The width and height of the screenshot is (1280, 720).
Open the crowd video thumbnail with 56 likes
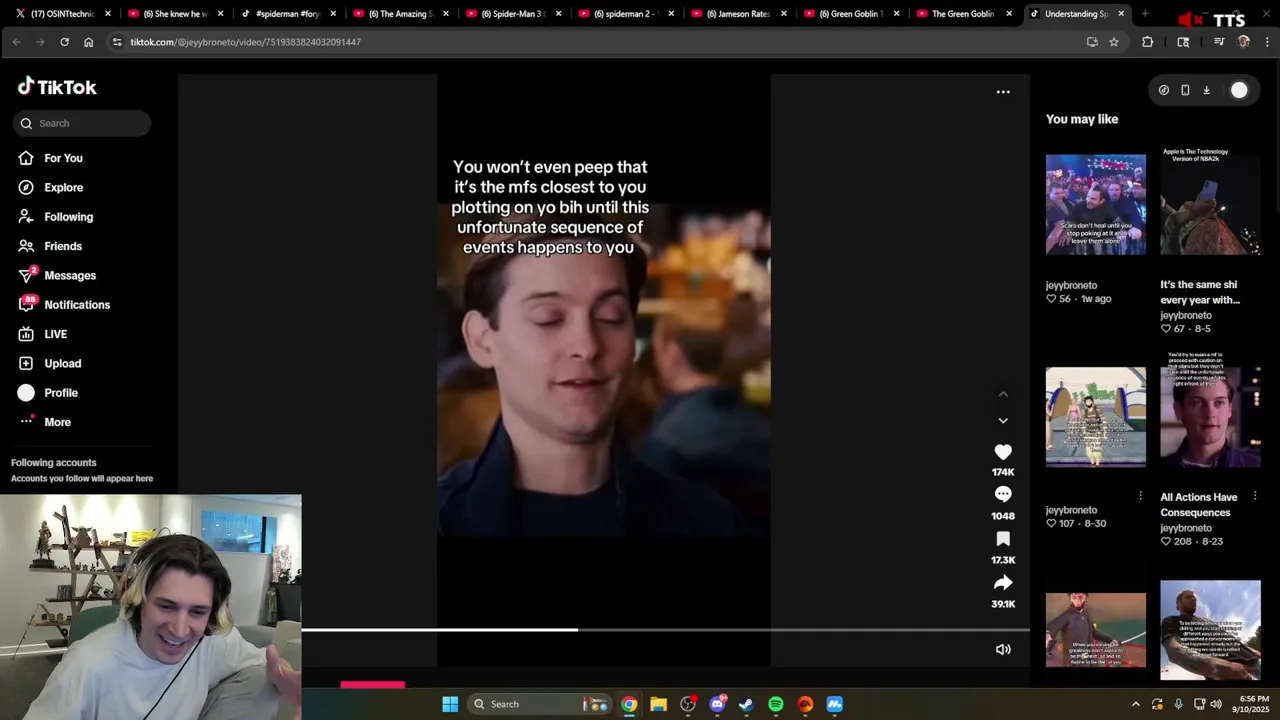[x=1096, y=204]
